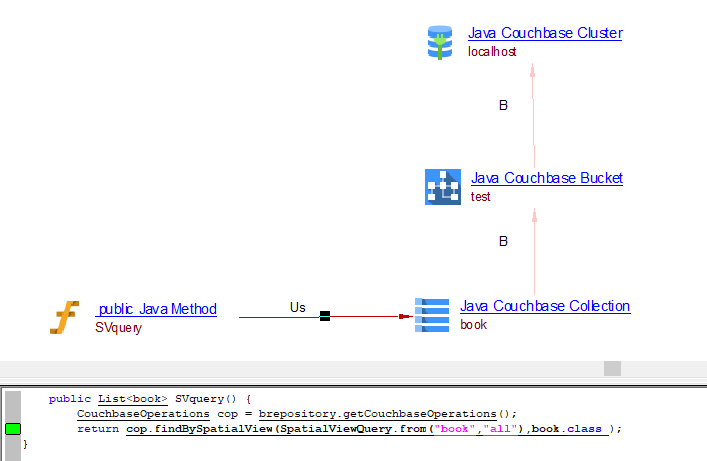Open the Java Couchbase Cluster link
This screenshot has height=461, width=707.
[x=545, y=33]
